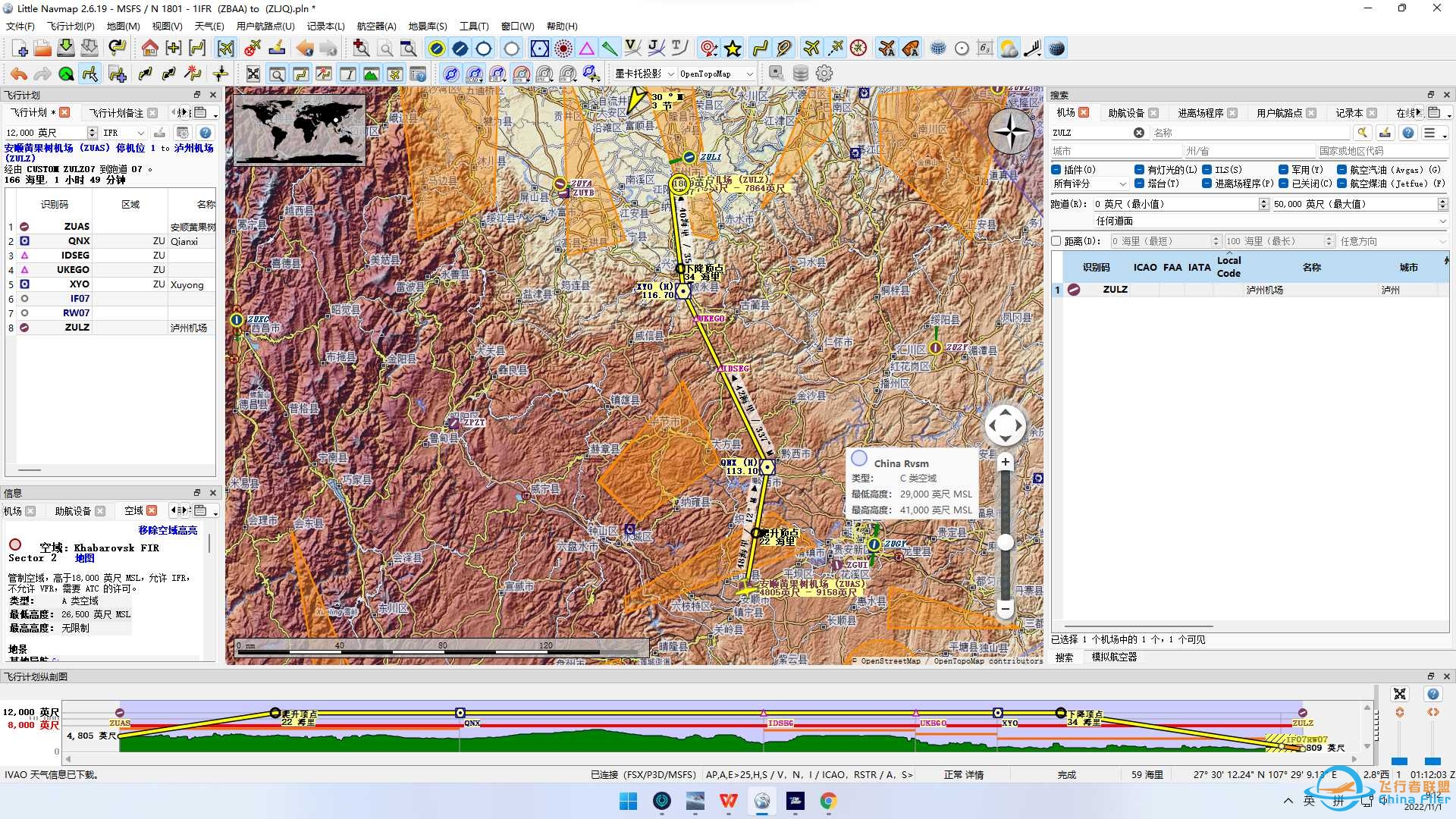Image resolution: width=1456 pixels, height=819 pixels.
Task: Click the reset search broom icon
Action: [1363, 133]
